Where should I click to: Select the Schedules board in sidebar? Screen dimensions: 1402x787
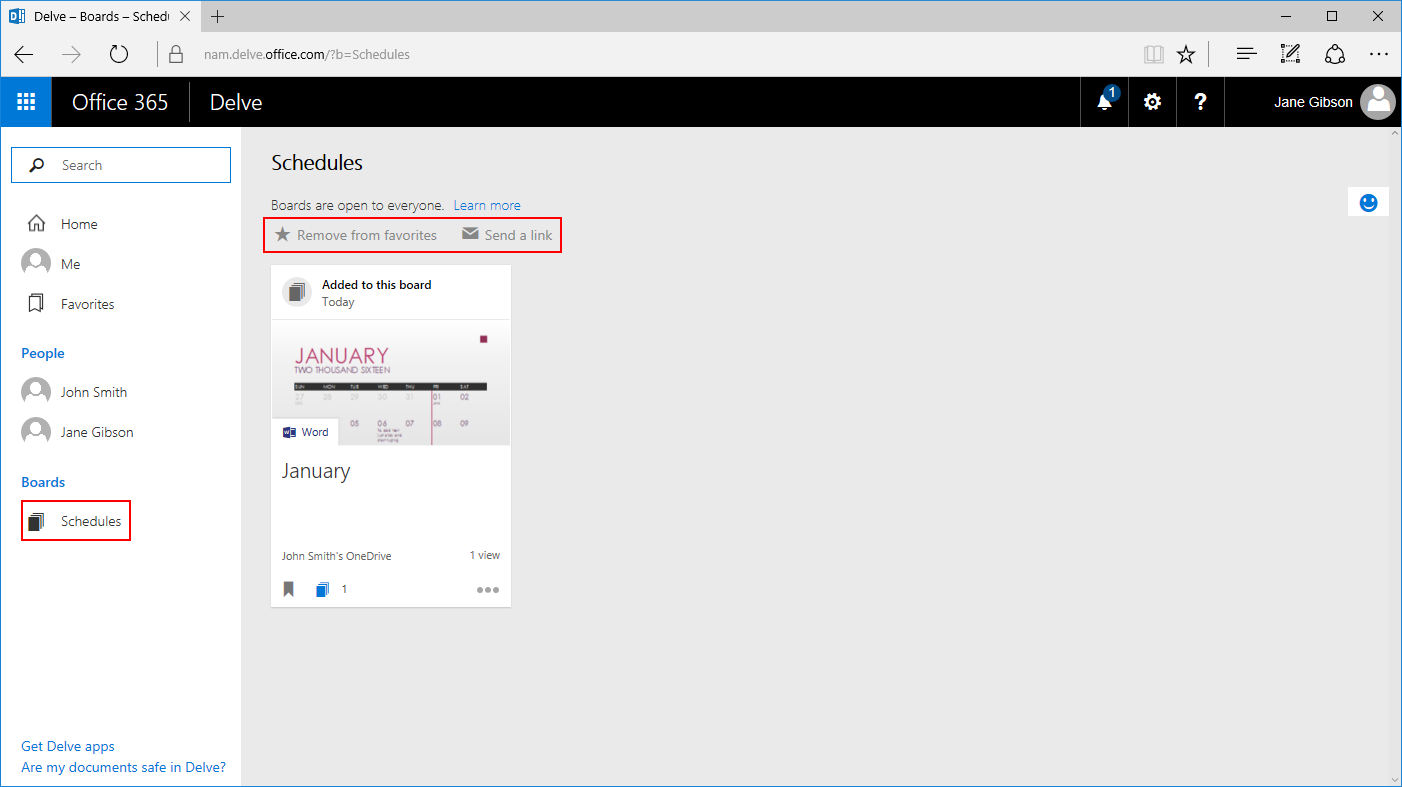(x=76, y=521)
